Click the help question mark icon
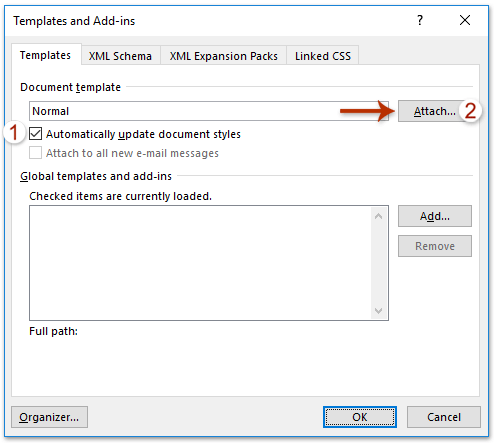The width and height of the screenshot is (498, 447). (420, 20)
